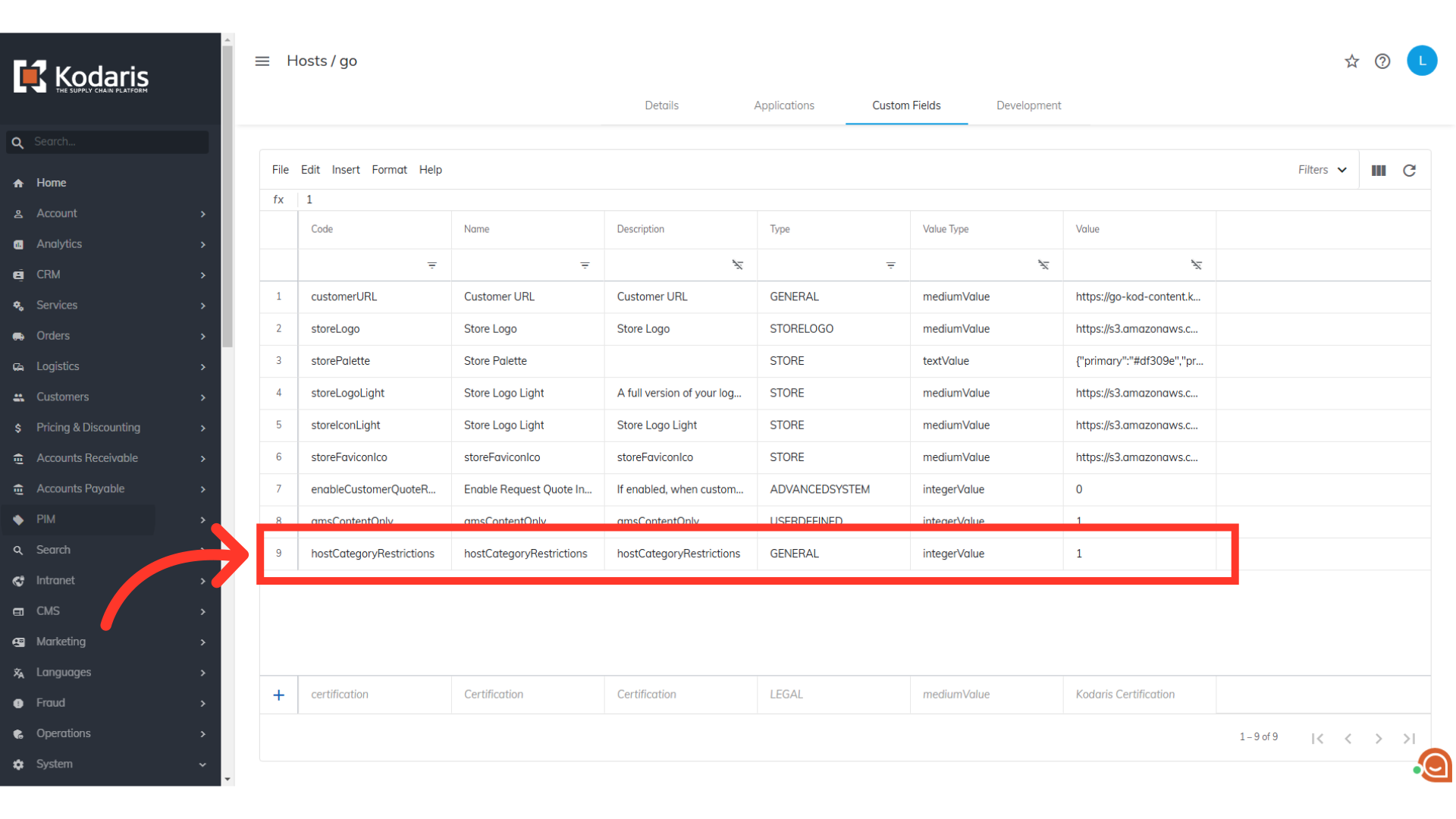The width and height of the screenshot is (1456, 819).
Task: Toggle the Name column filter
Action: 585,265
